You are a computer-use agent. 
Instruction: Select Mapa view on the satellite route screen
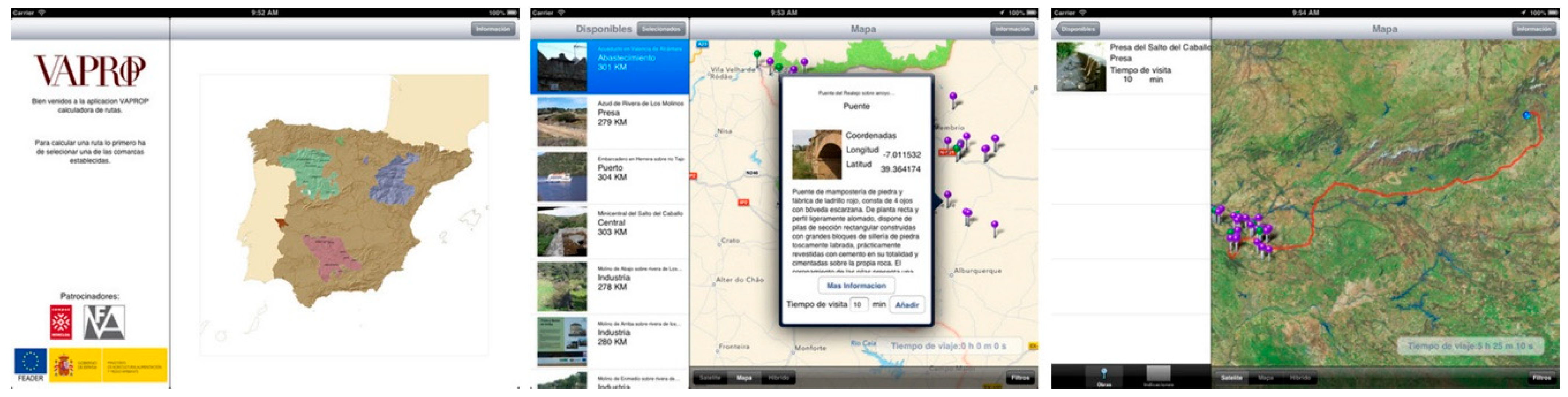pos(1265,378)
